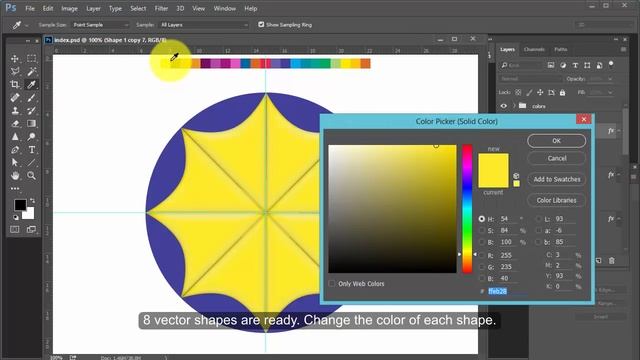
Task: Click Add to Swatches button
Action: (557, 179)
